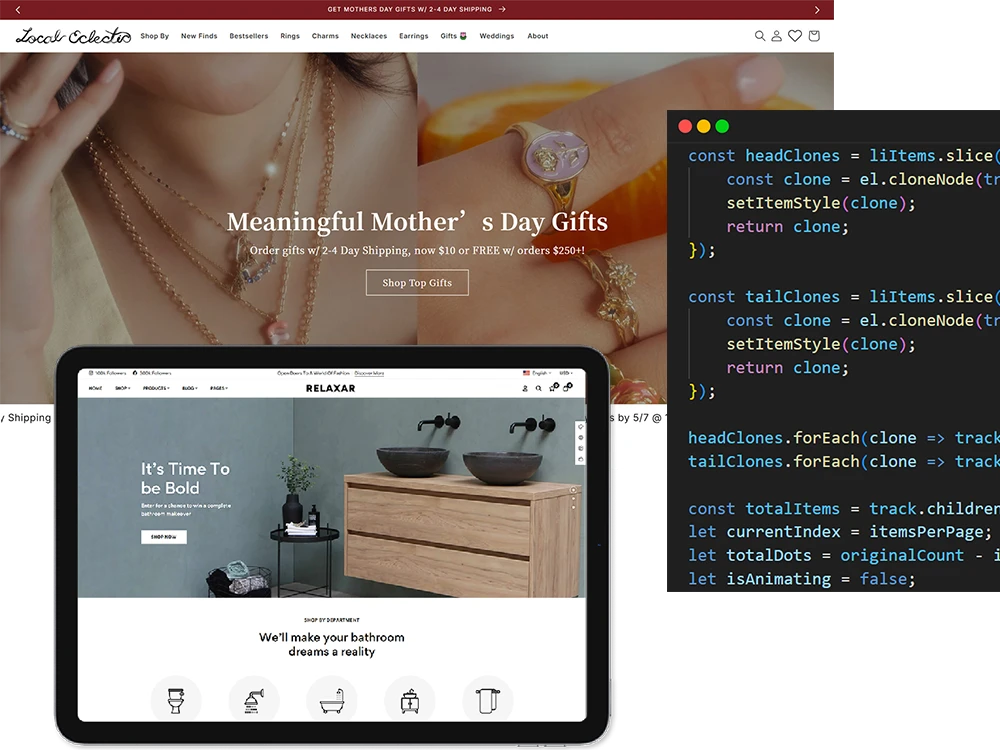The image size is (1000, 750).
Task: Click the 'SHOP BY DEPARTMENT' label on Relaxar
Action: 332,620
